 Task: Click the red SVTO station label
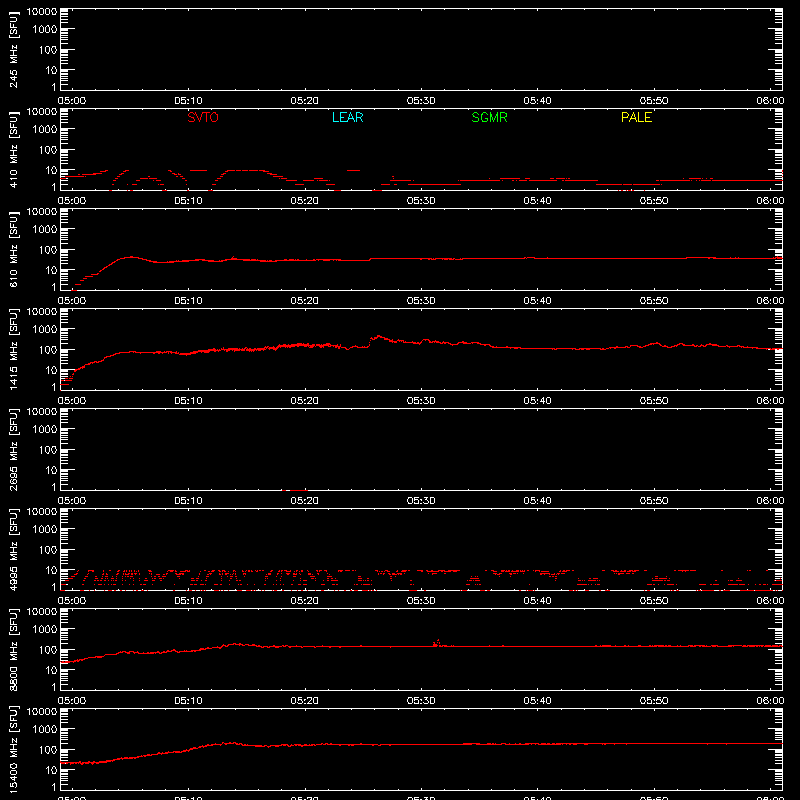[x=203, y=117]
